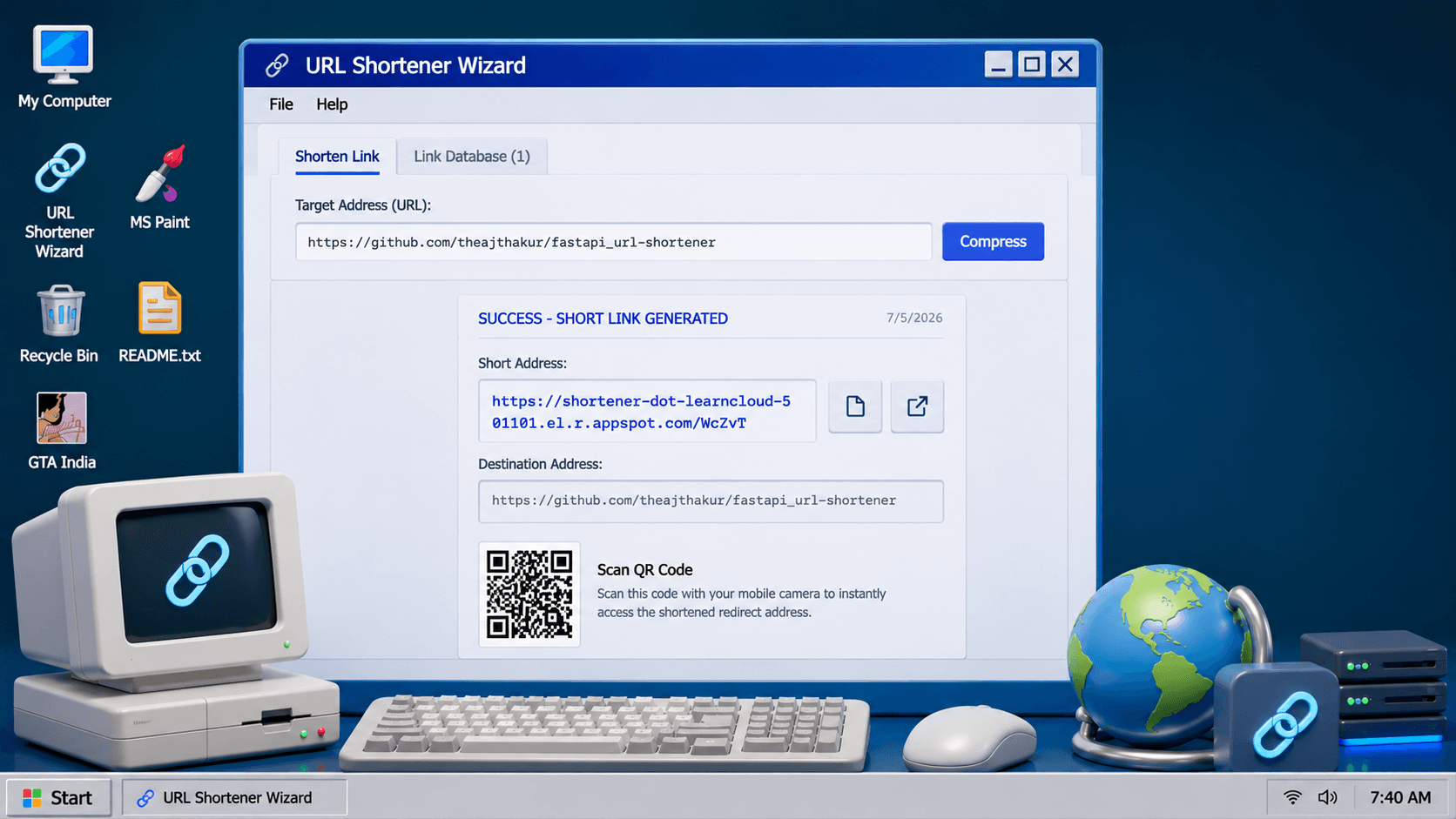Minimize the URL Shortener Wizard window

point(998,64)
